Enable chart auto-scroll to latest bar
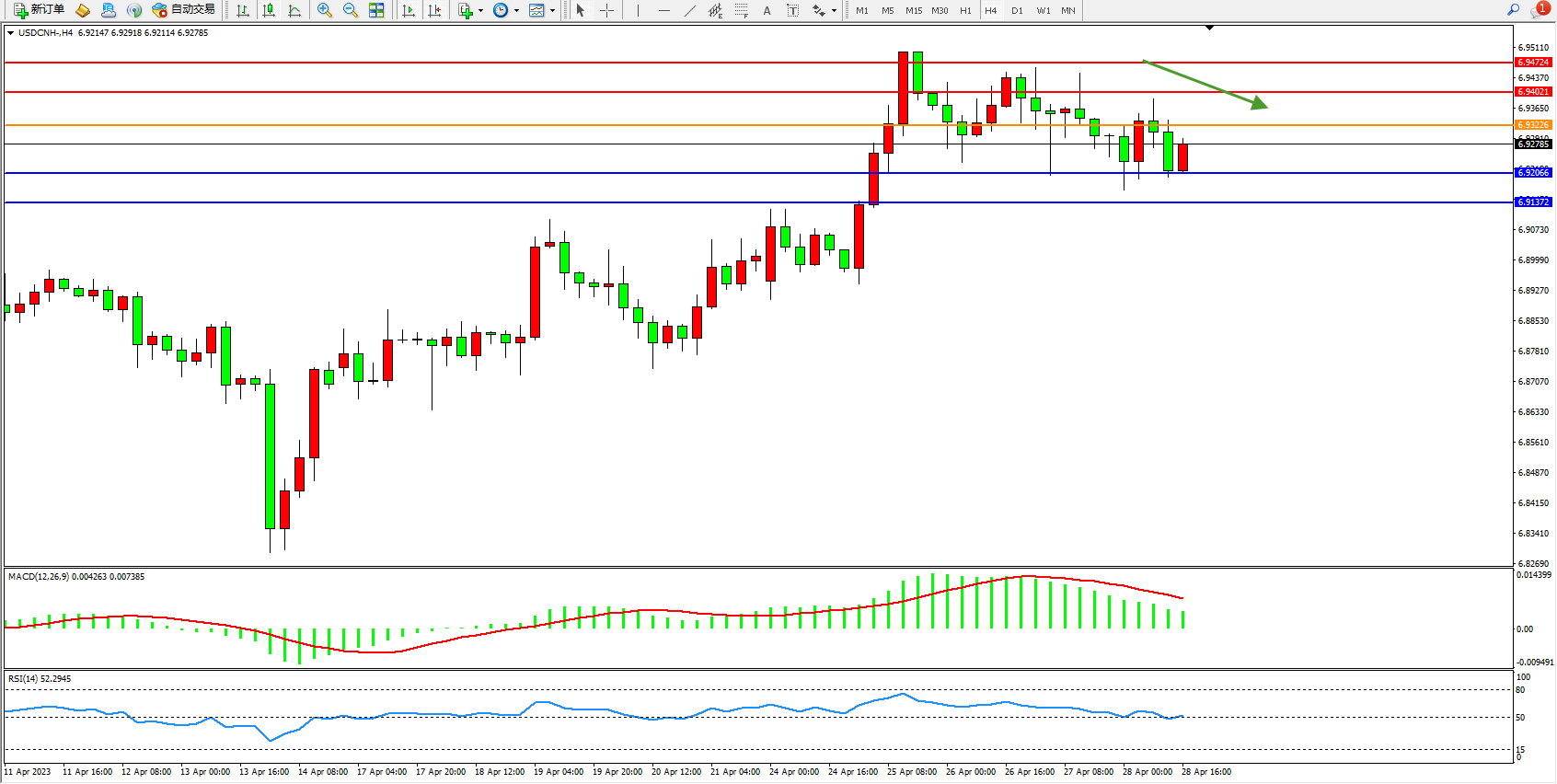This screenshot has width=1557, height=784. [409, 10]
